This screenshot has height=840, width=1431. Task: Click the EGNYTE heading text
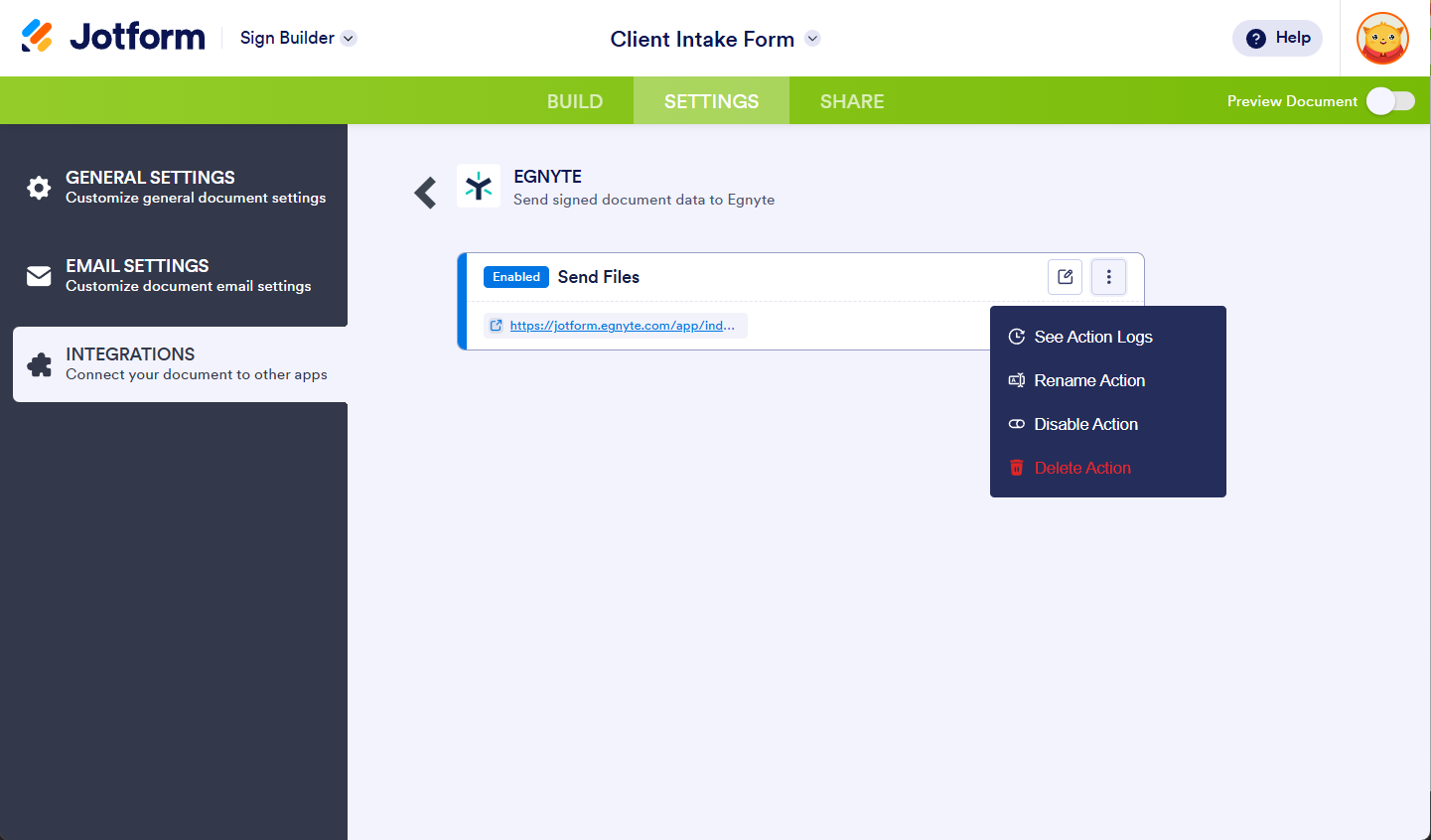(547, 177)
